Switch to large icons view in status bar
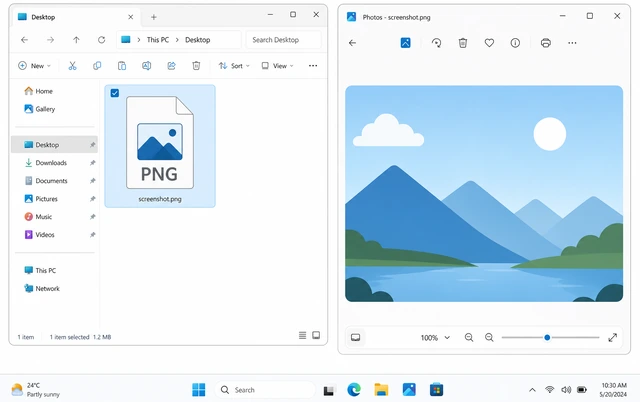The width and height of the screenshot is (640, 402). pos(316,335)
